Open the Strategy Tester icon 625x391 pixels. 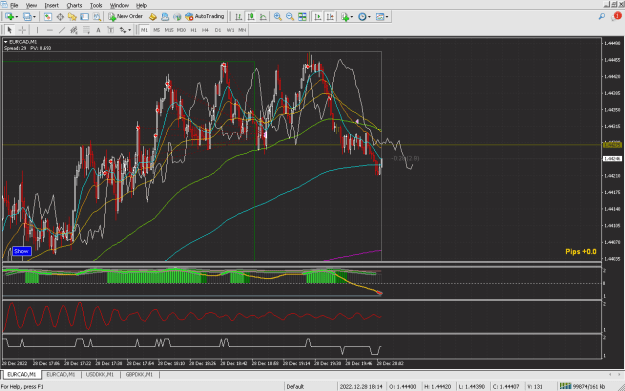coord(97,17)
